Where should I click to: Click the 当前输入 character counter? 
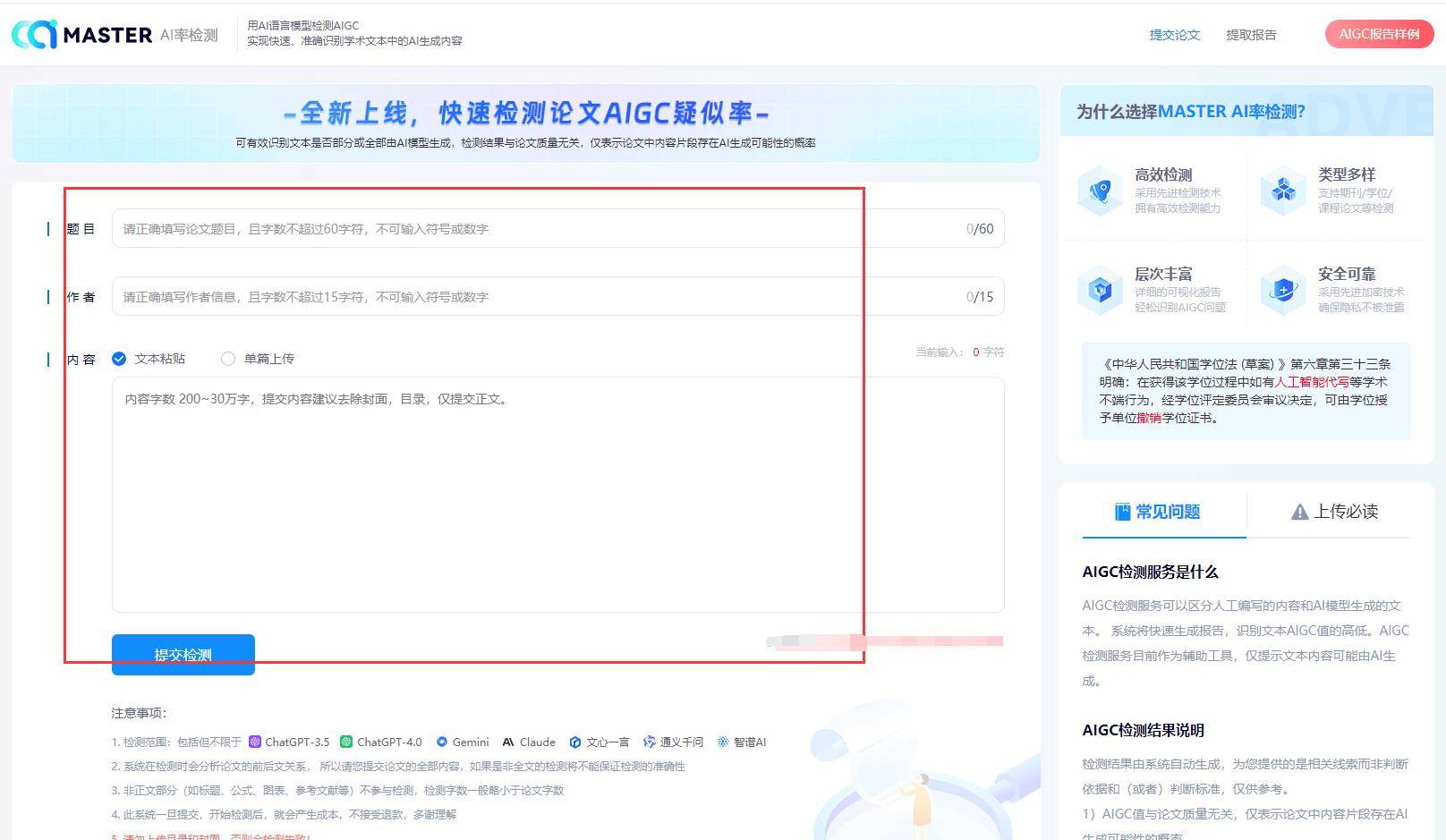point(959,352)
